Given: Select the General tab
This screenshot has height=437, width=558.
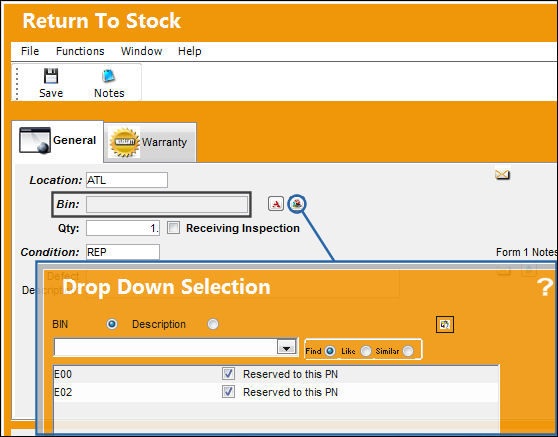Looking at the screenshot, I should [58, 141].
